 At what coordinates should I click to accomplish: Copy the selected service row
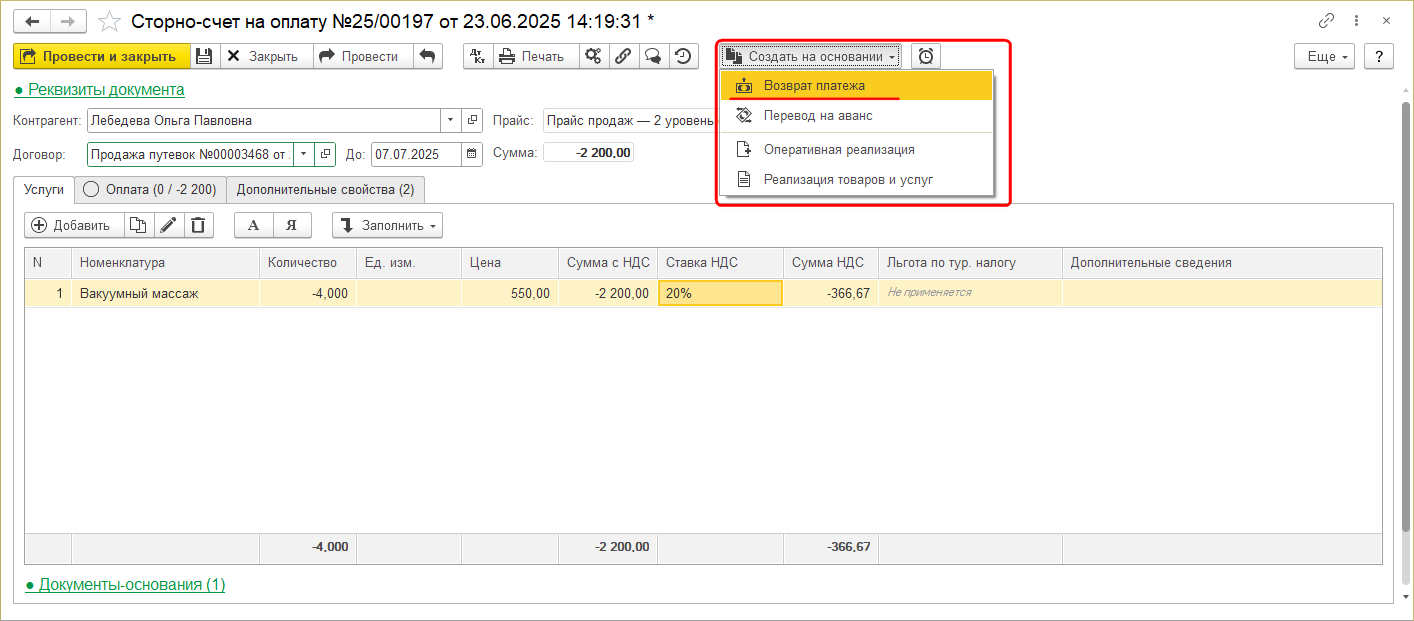pyautogui.click(x=137, y=225)
